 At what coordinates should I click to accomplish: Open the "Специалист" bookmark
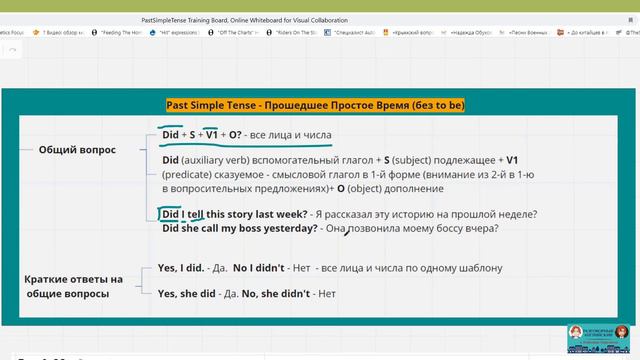[x=349, y=33]
